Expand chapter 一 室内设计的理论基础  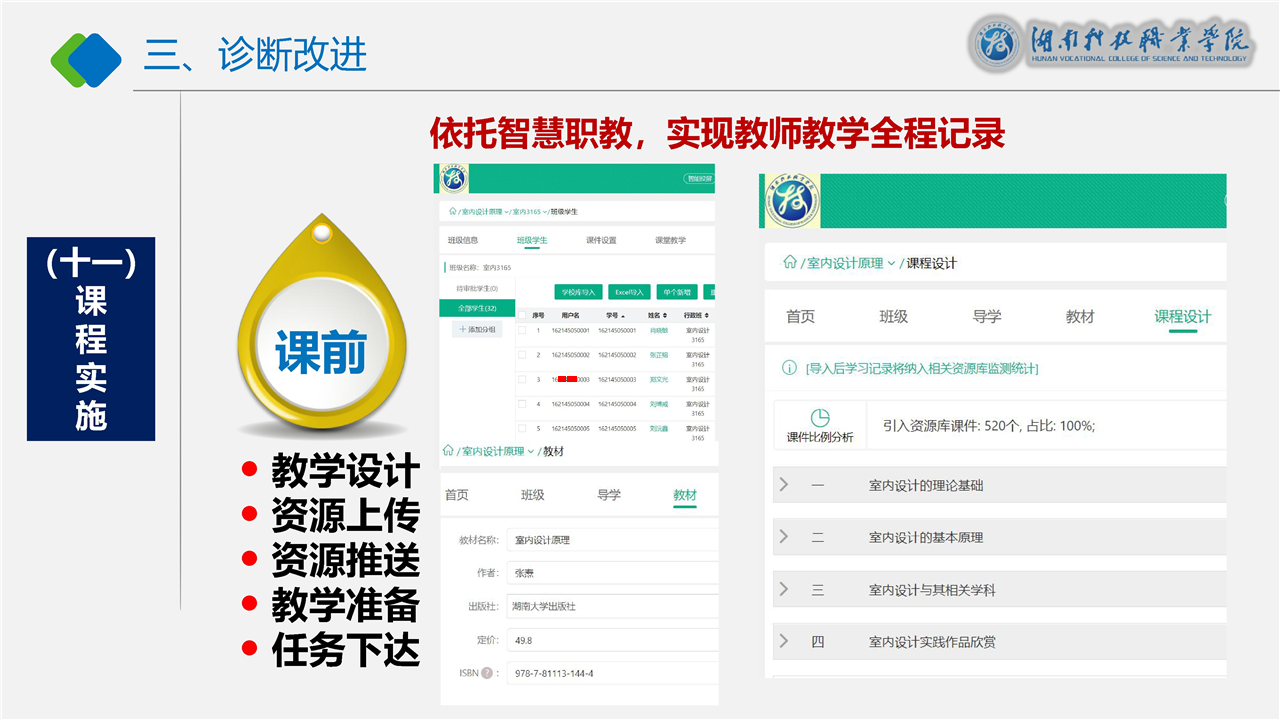pyautogui.click(x=784, y=485)
